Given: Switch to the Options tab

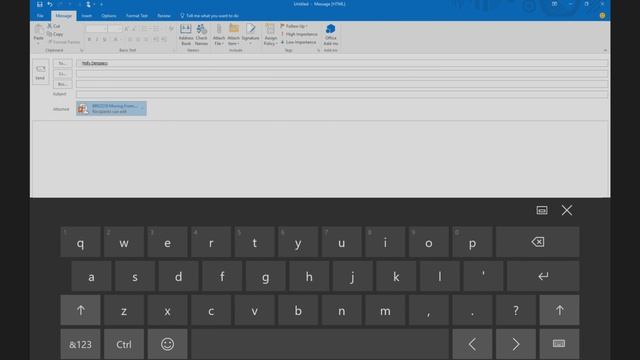Looking at the screenshot, I should point(109,16).
